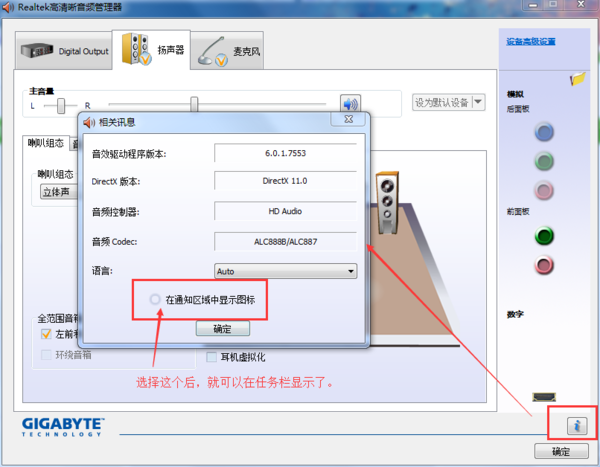Select the 扬声器 speakers tab

[x=152, y=50]
